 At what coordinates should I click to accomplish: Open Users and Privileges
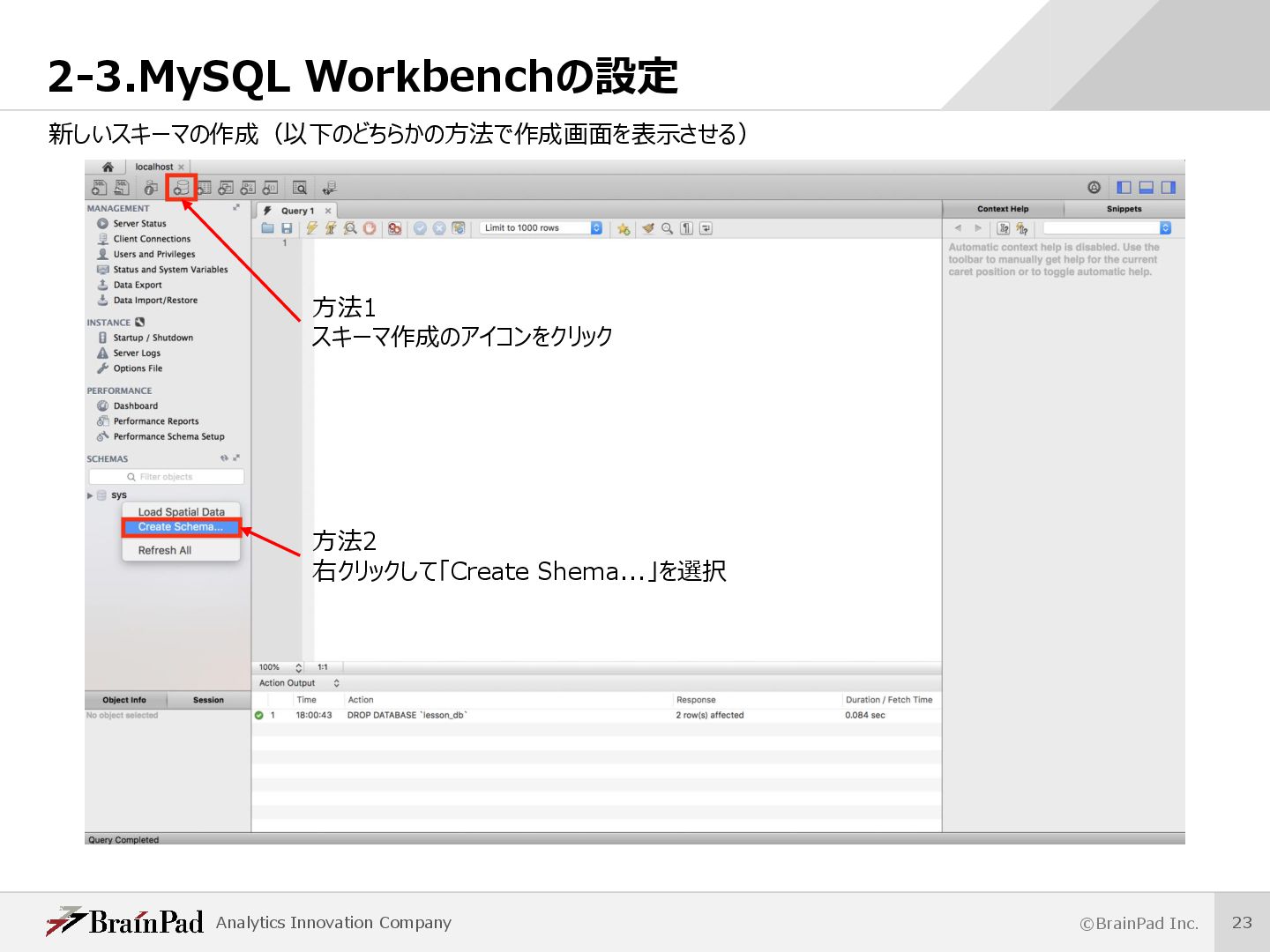point(146,255)
